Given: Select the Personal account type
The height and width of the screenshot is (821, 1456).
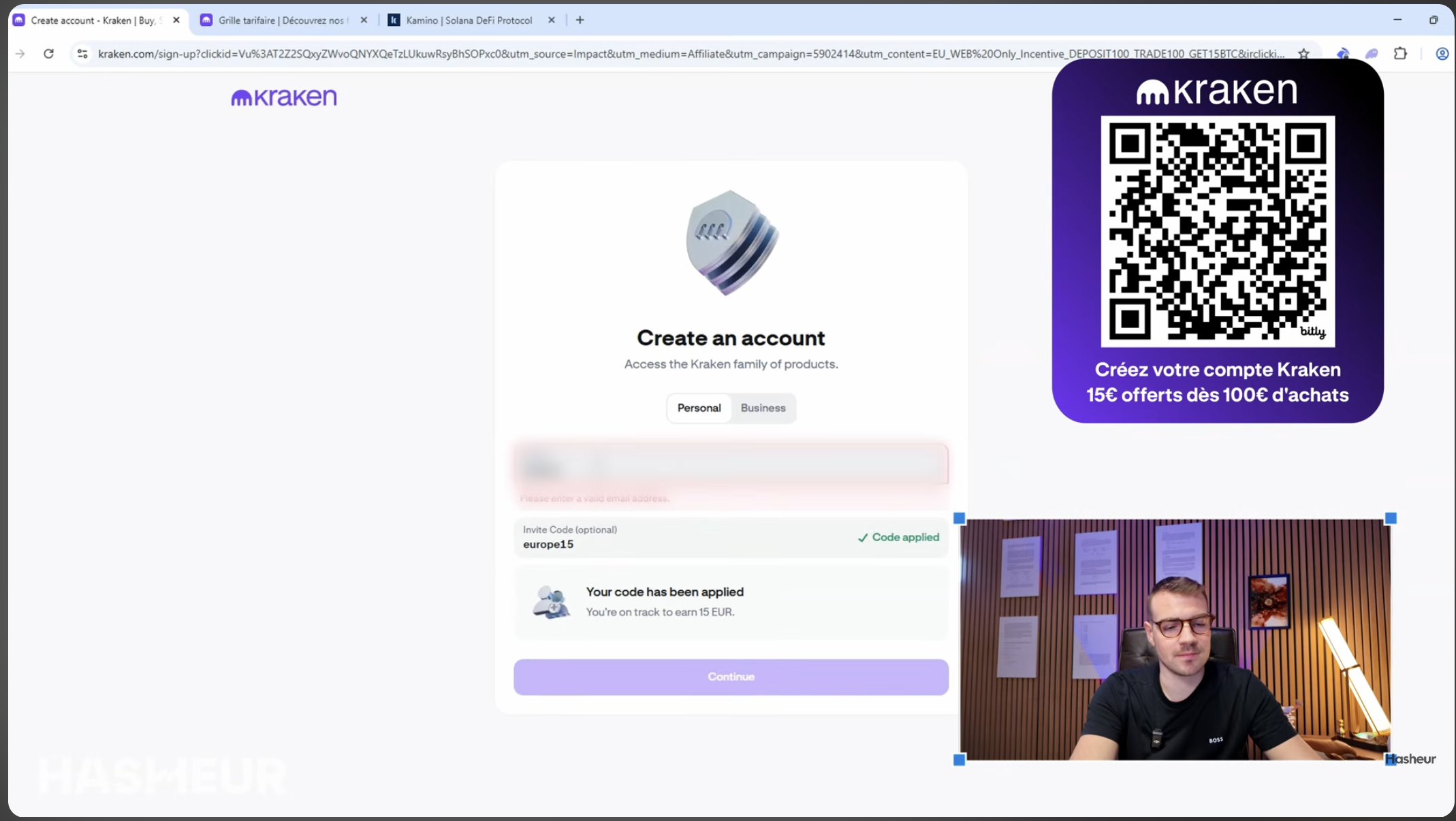Looking at the screenshot, I should (699, 408).
